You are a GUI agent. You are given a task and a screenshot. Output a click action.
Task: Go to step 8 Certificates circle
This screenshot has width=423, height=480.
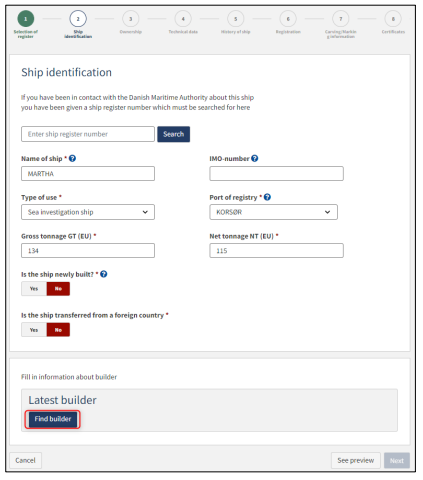(x=393, y=19)
